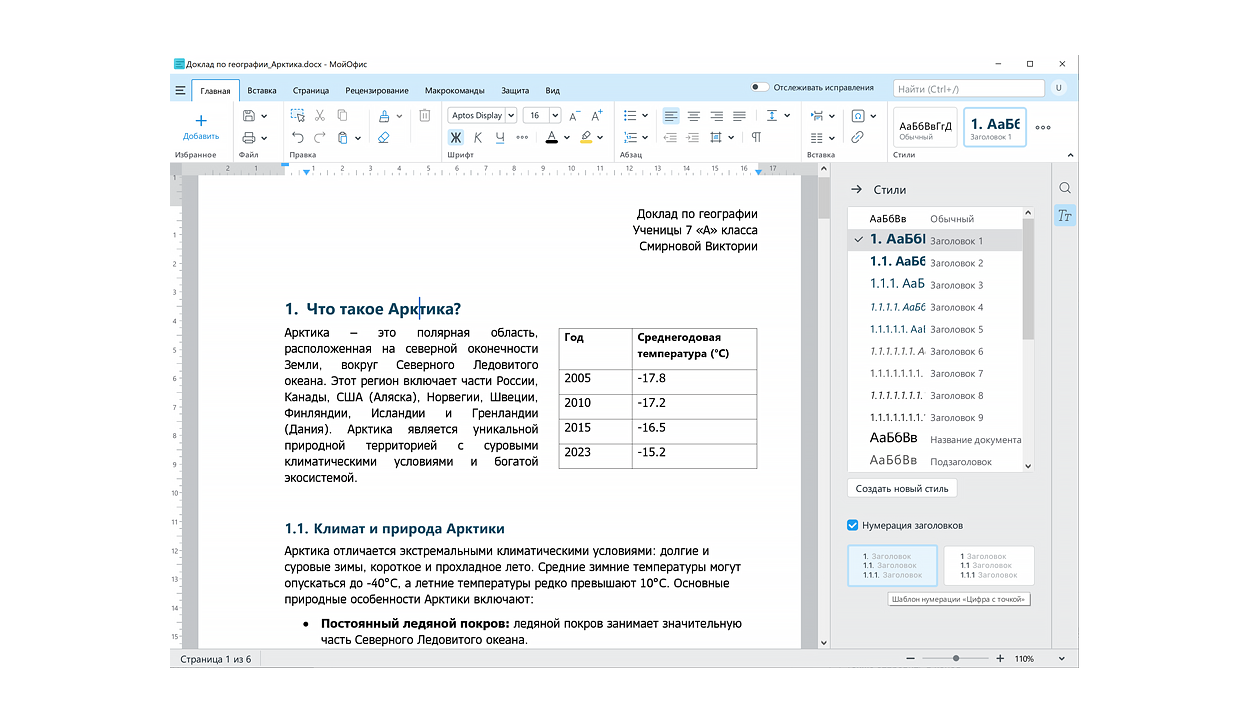Click the Добавить favorites plus icon

pyautogui.click(x=201, y=120)
